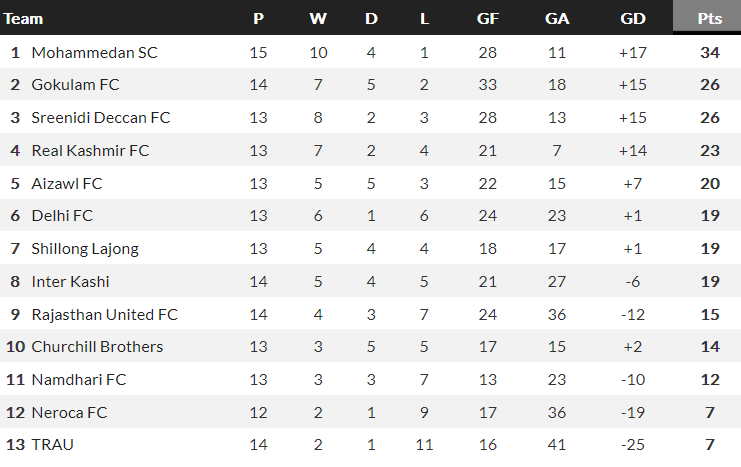This screenshot has height=467, width=741.
Task: Click Shillong Lajong team name
Action: tap(85, 249)
